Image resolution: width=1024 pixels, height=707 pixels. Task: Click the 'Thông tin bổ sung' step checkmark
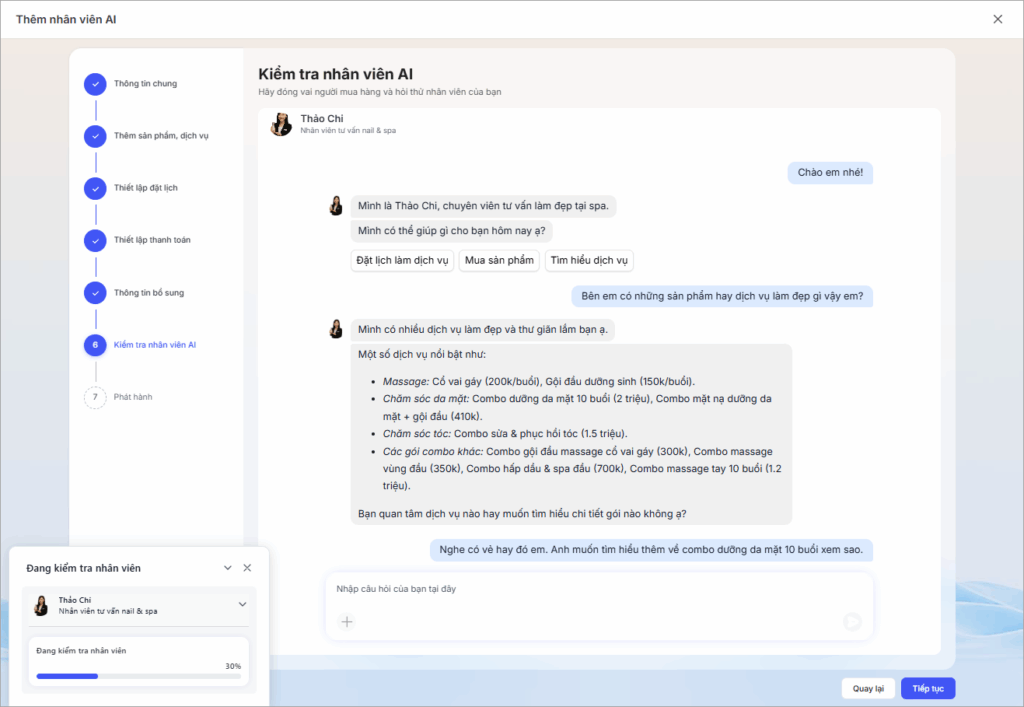coord(95,293)
